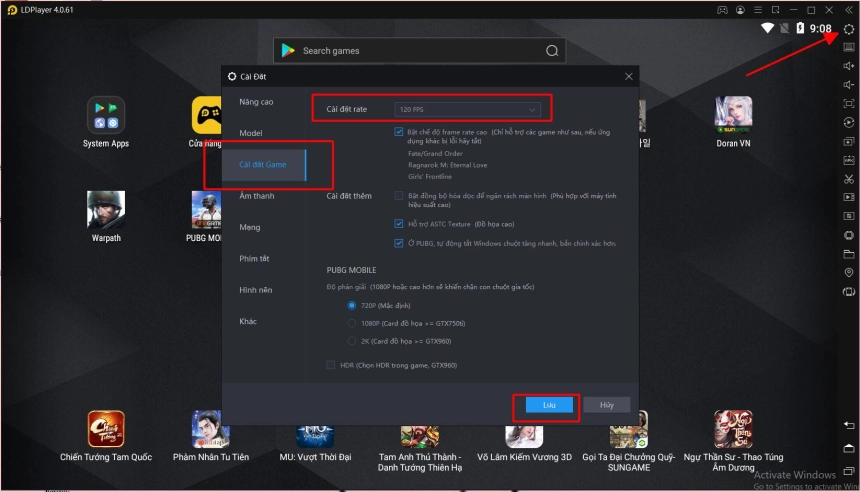Click volume up icon in sidebar
The width and height of the screenshot is (860, 492).
coord(848,66)
